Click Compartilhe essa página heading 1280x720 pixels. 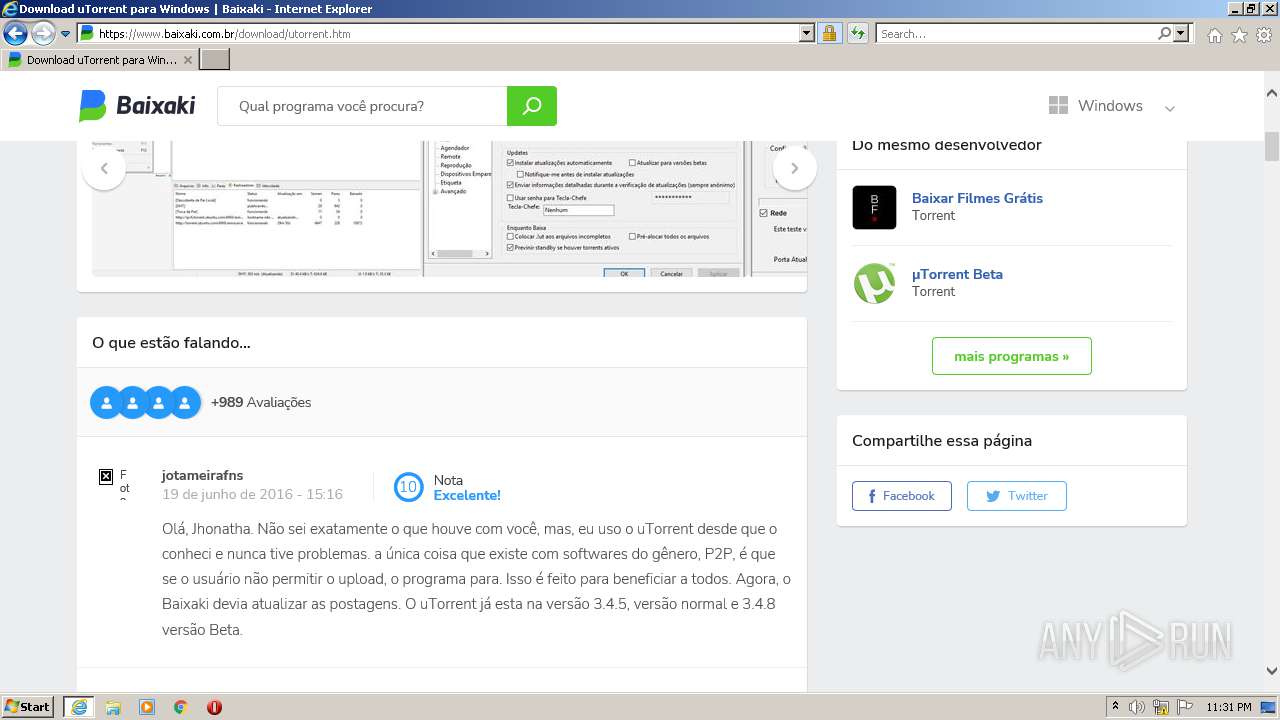(942, 441)
